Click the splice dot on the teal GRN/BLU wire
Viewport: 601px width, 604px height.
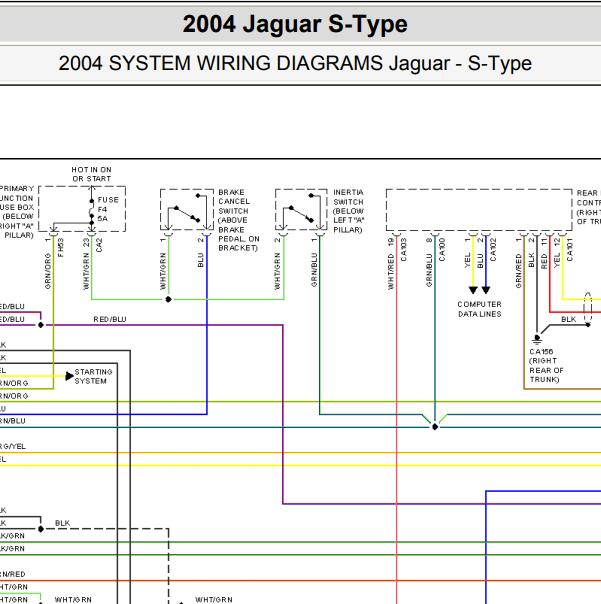pyautogui.click(x=435, y=426)
